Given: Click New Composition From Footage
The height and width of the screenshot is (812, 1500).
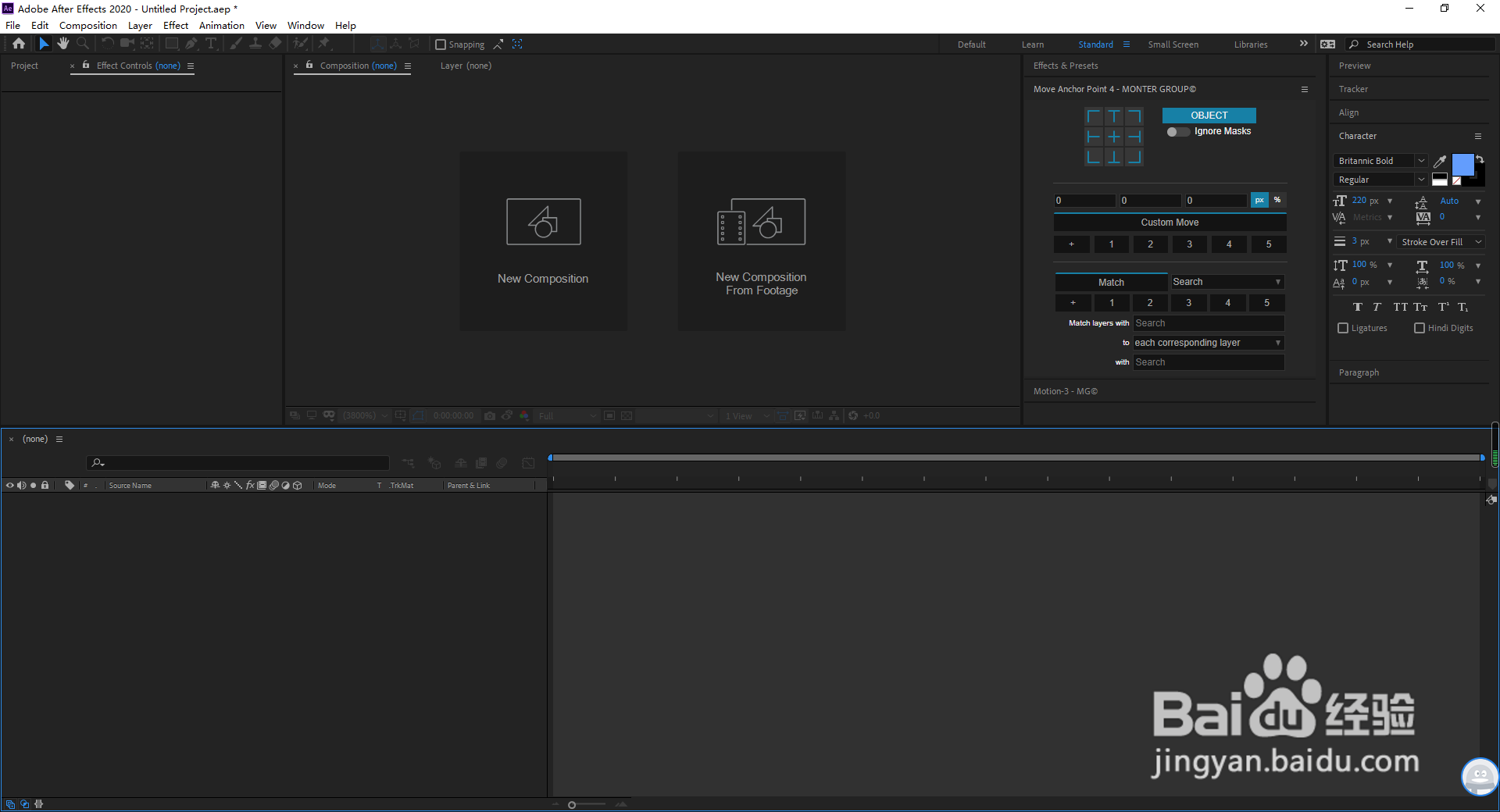Looking at the screenshot, I should [x=761, y=242].
